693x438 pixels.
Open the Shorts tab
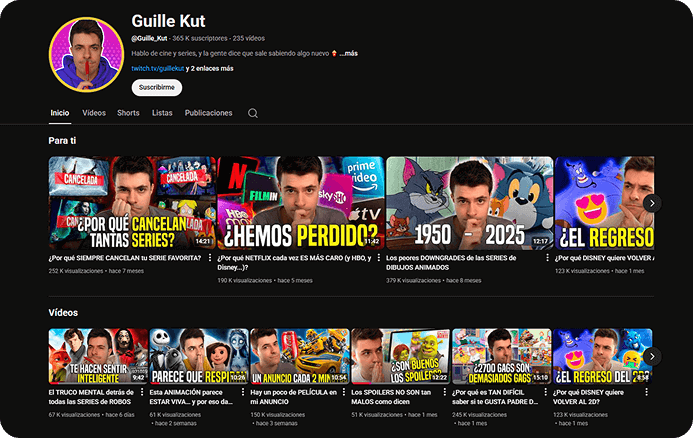pyautogui.click(x=128, y=113)
